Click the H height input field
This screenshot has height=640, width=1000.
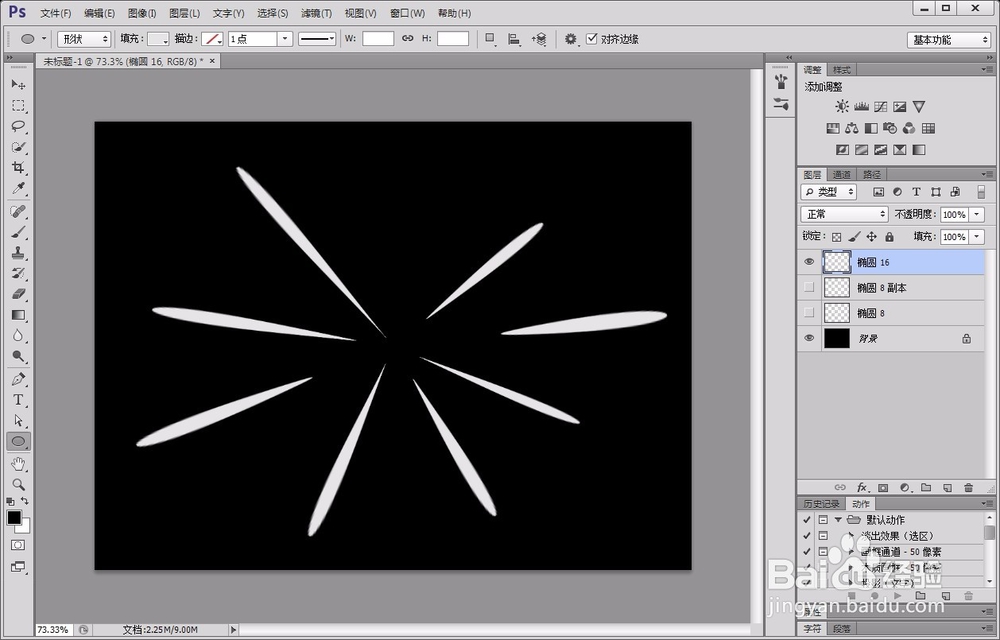pyautogui.click(x=453, y=39)
